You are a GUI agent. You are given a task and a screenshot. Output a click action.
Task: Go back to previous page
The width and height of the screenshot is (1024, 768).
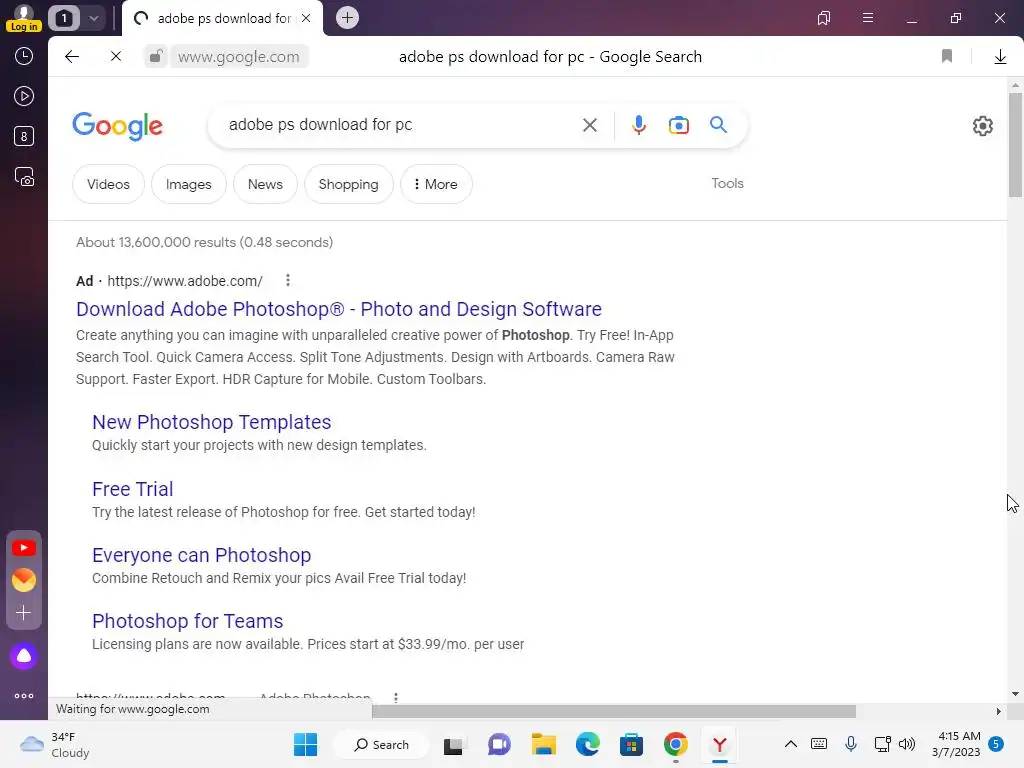72,57
